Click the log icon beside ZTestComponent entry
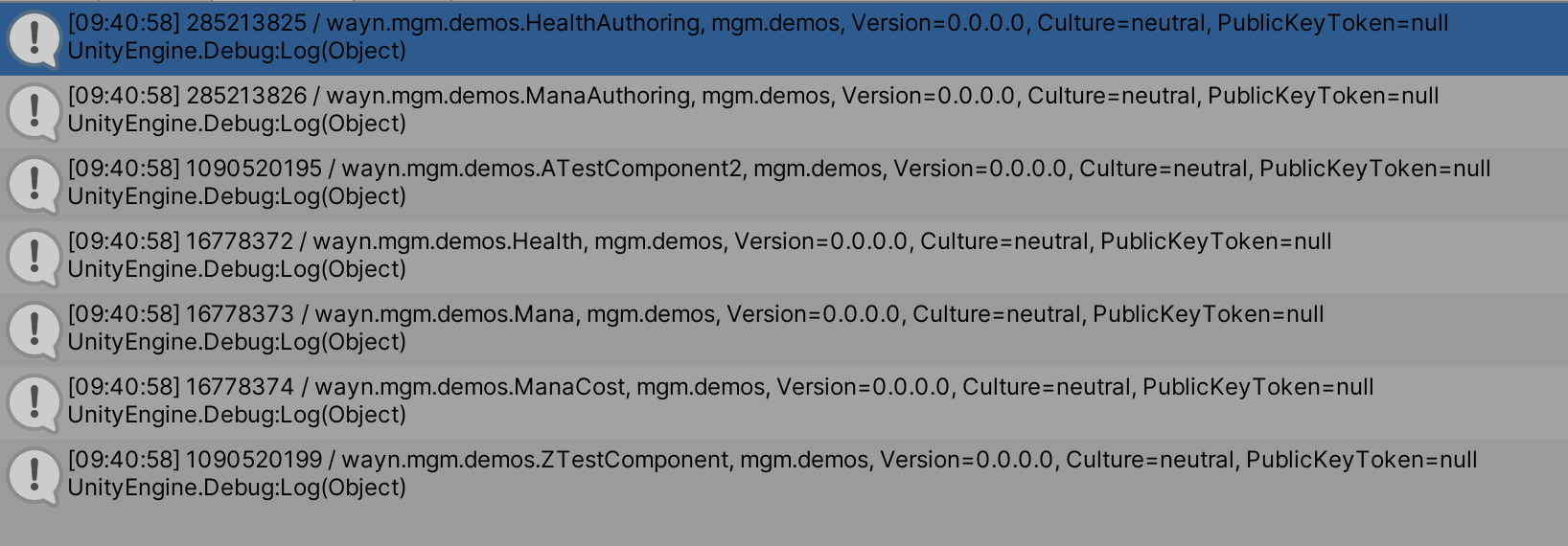1568x546 pixels. coord(35,476)
